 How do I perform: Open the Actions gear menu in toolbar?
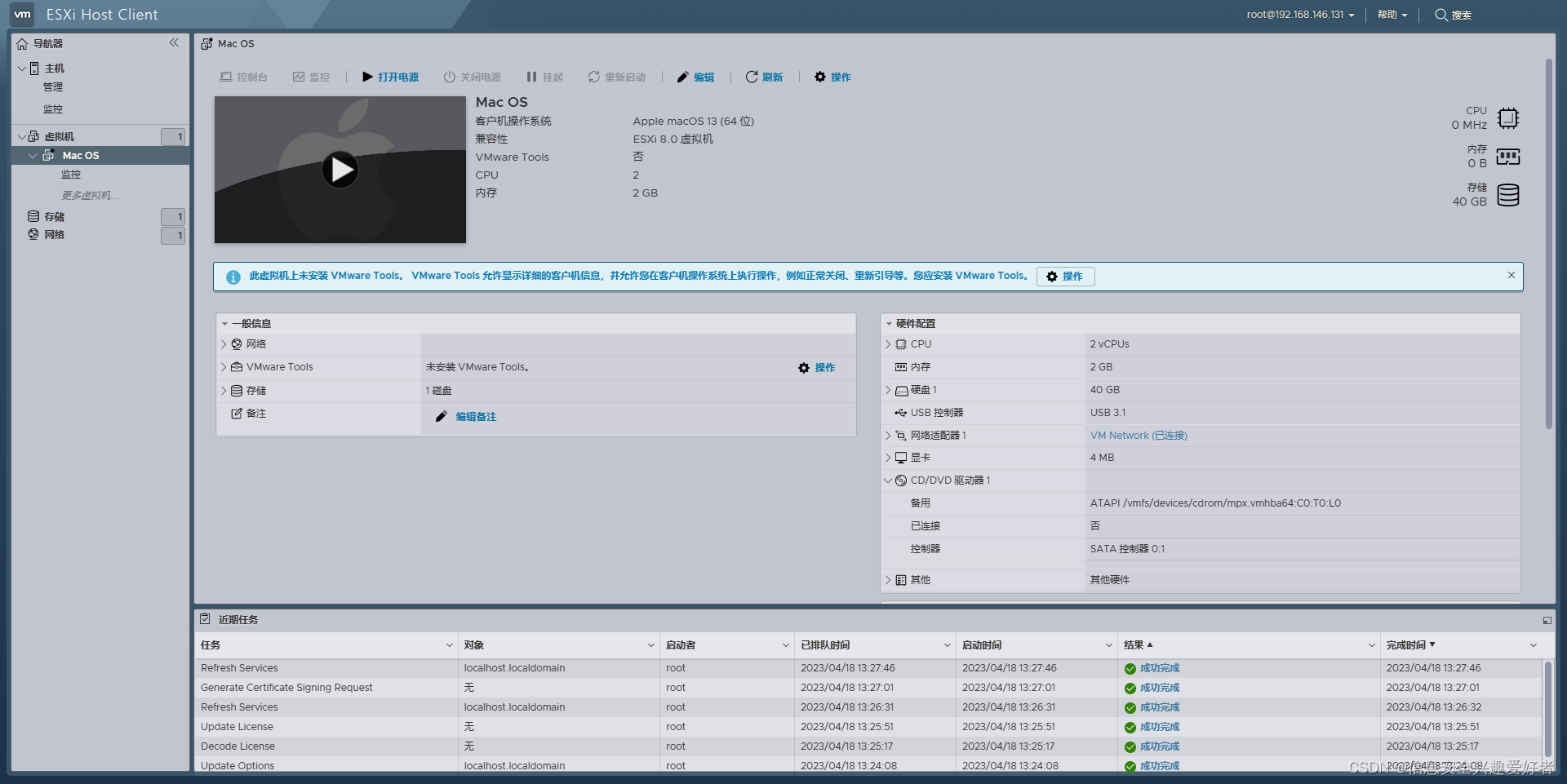(832, 77)
